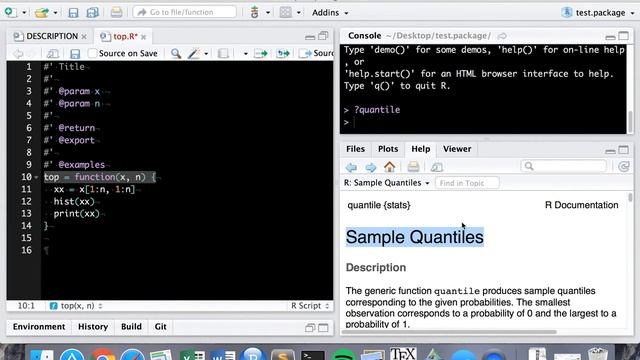Click the Compile Report notebook icon
This screenshot has height=360, width=640.
pyautogui.click(x=223, y=53)
